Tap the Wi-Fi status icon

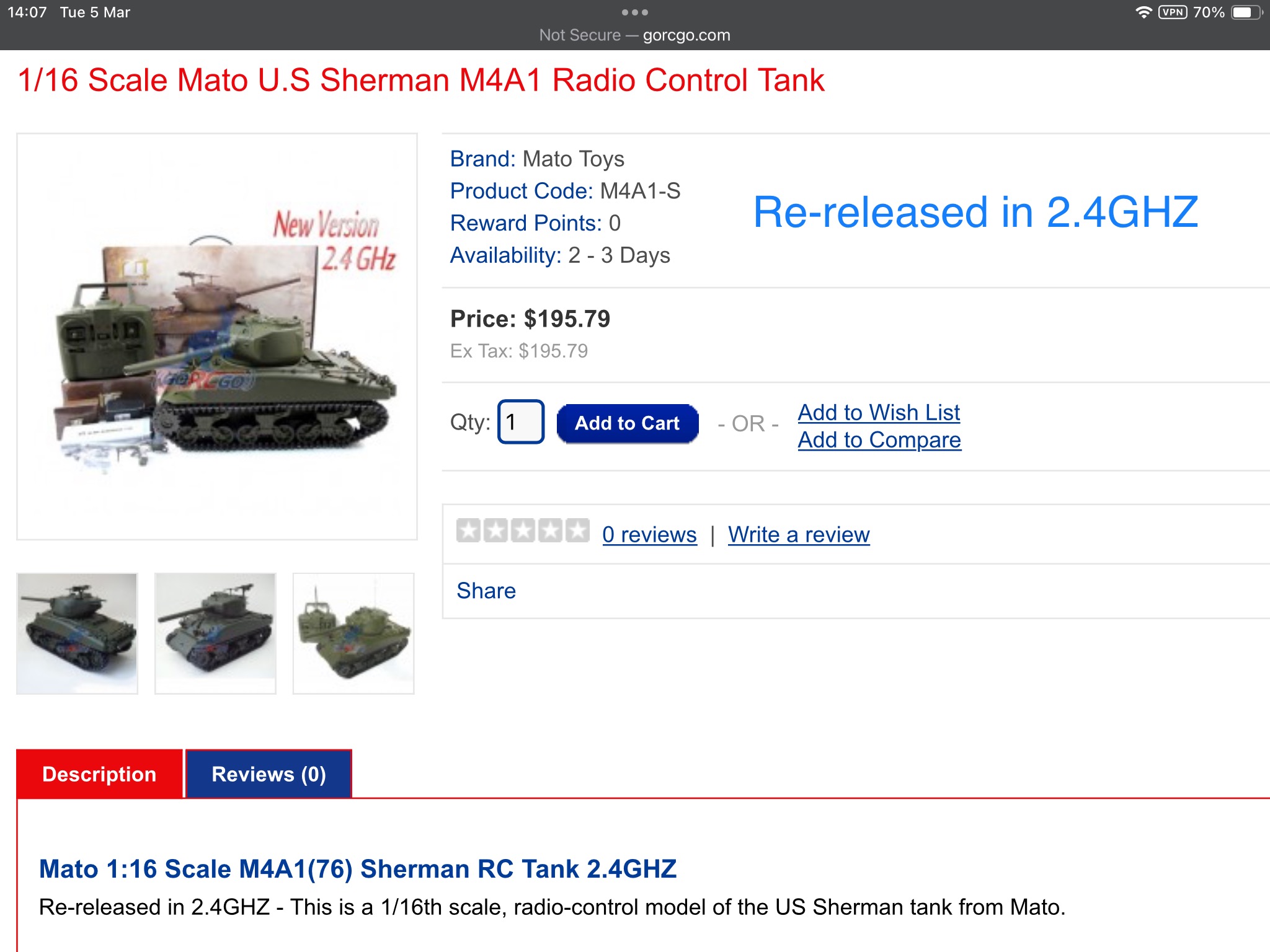tap(1143, 12)
